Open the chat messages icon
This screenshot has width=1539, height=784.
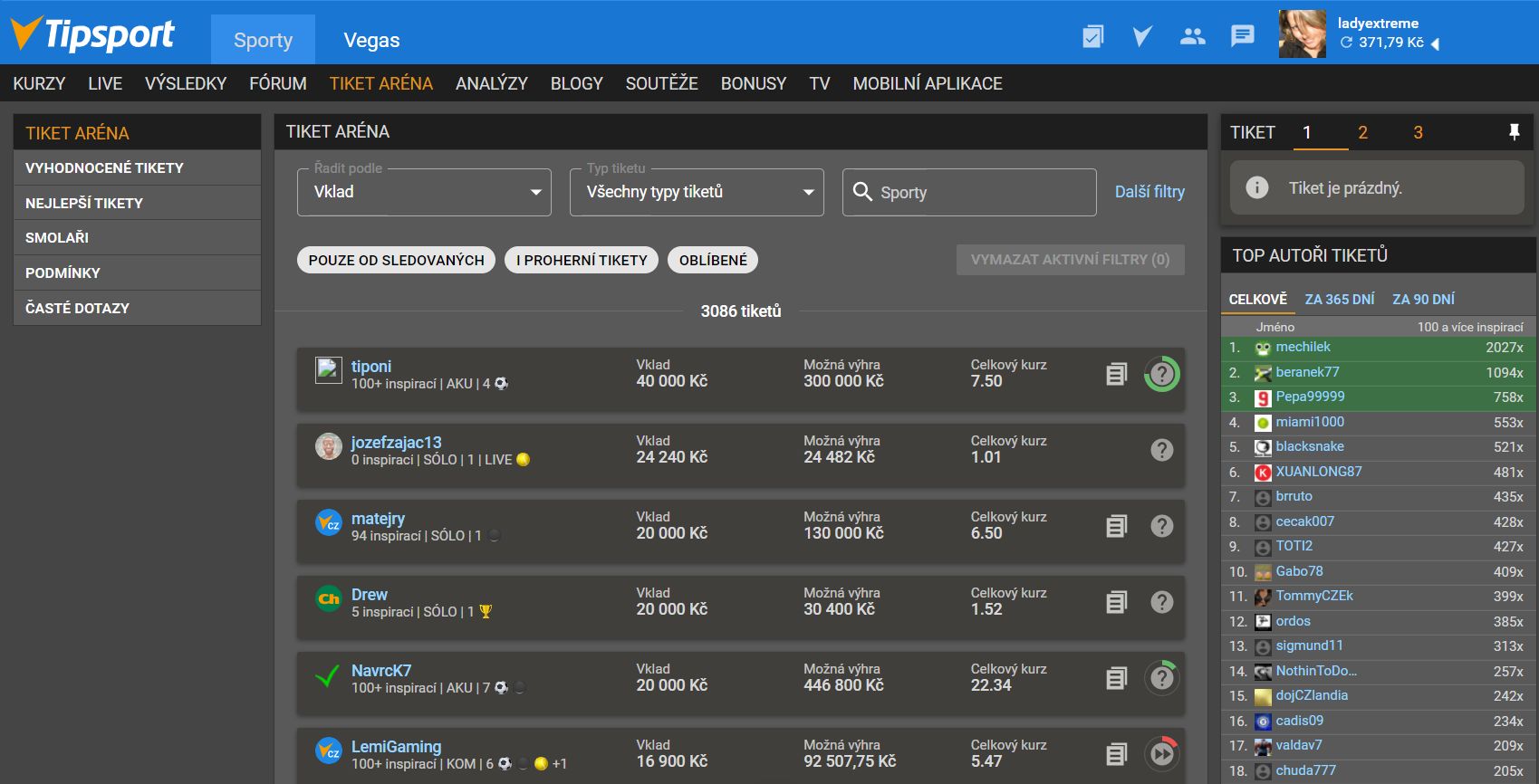tap(1242, 36)
